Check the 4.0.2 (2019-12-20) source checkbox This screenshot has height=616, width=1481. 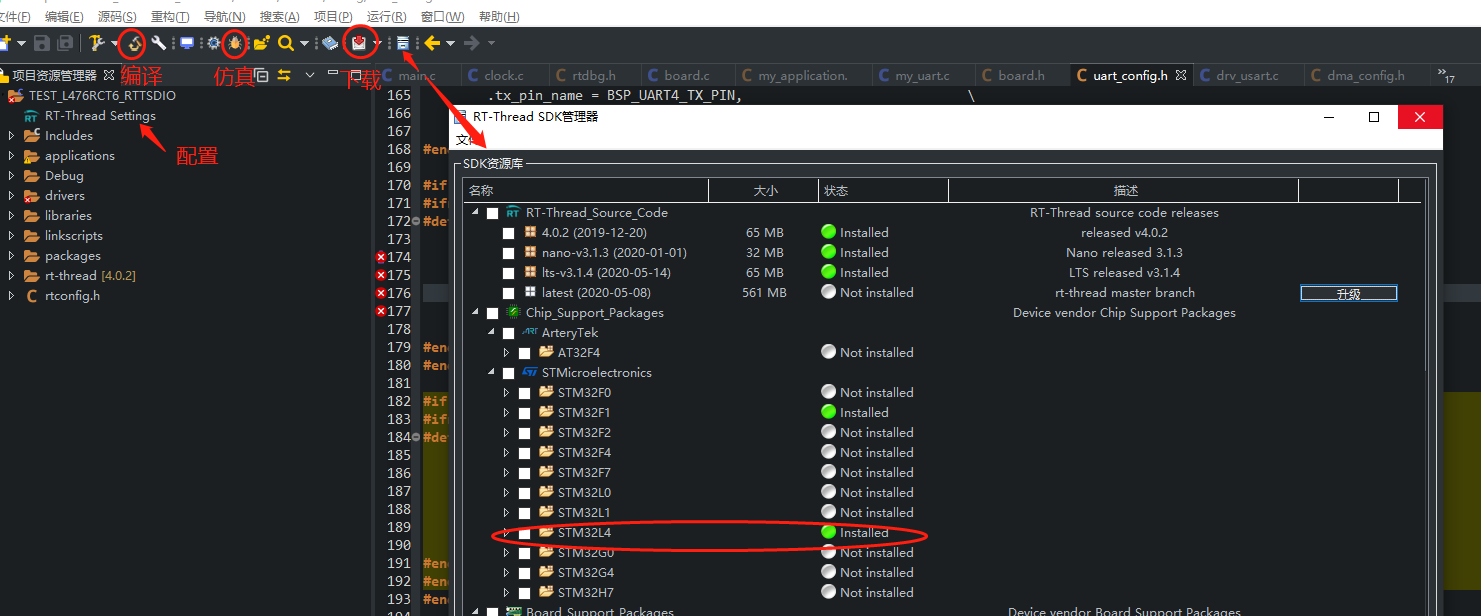click(509, 232)
